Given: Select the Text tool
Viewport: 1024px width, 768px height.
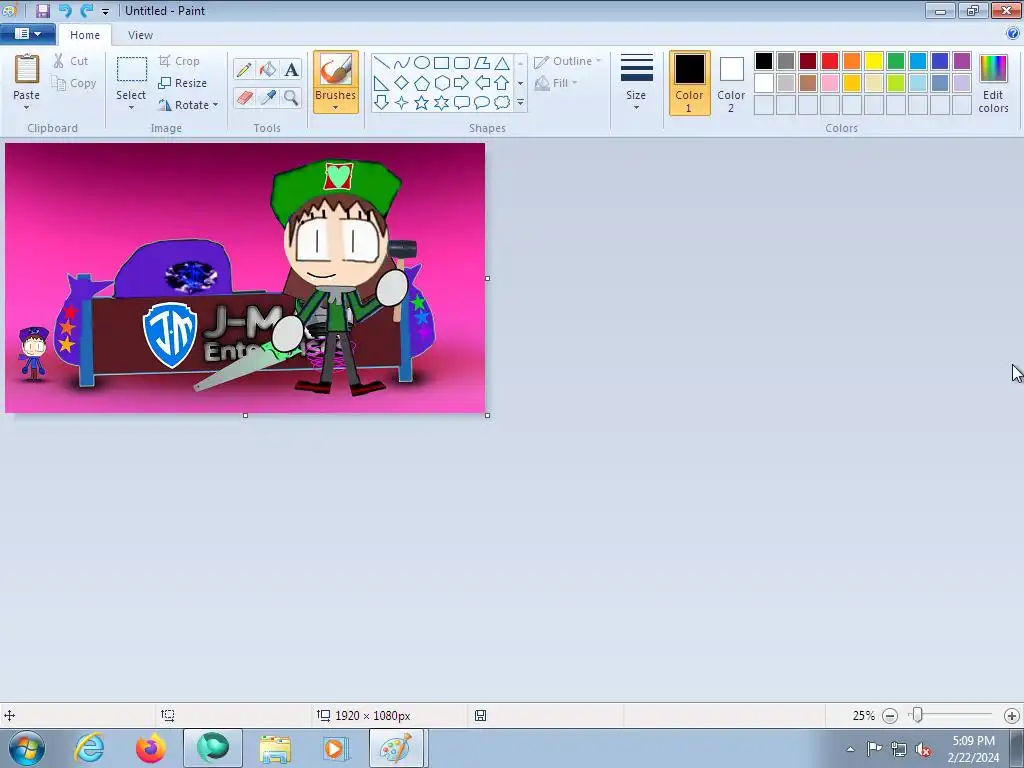Looking at the screenshot, I should pyautogui.click(x=291, y=69).
